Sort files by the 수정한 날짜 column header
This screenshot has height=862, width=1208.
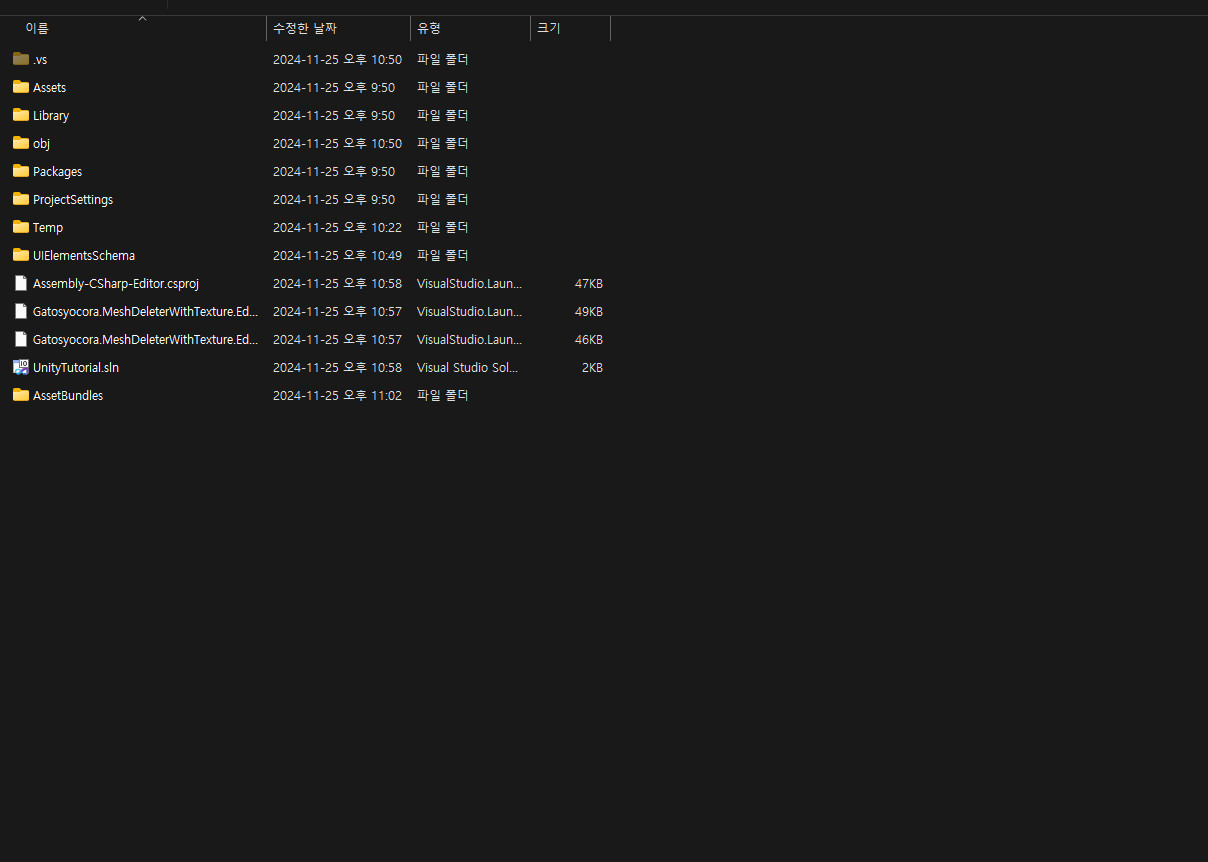pyautogui.click(x=304, y=29)
